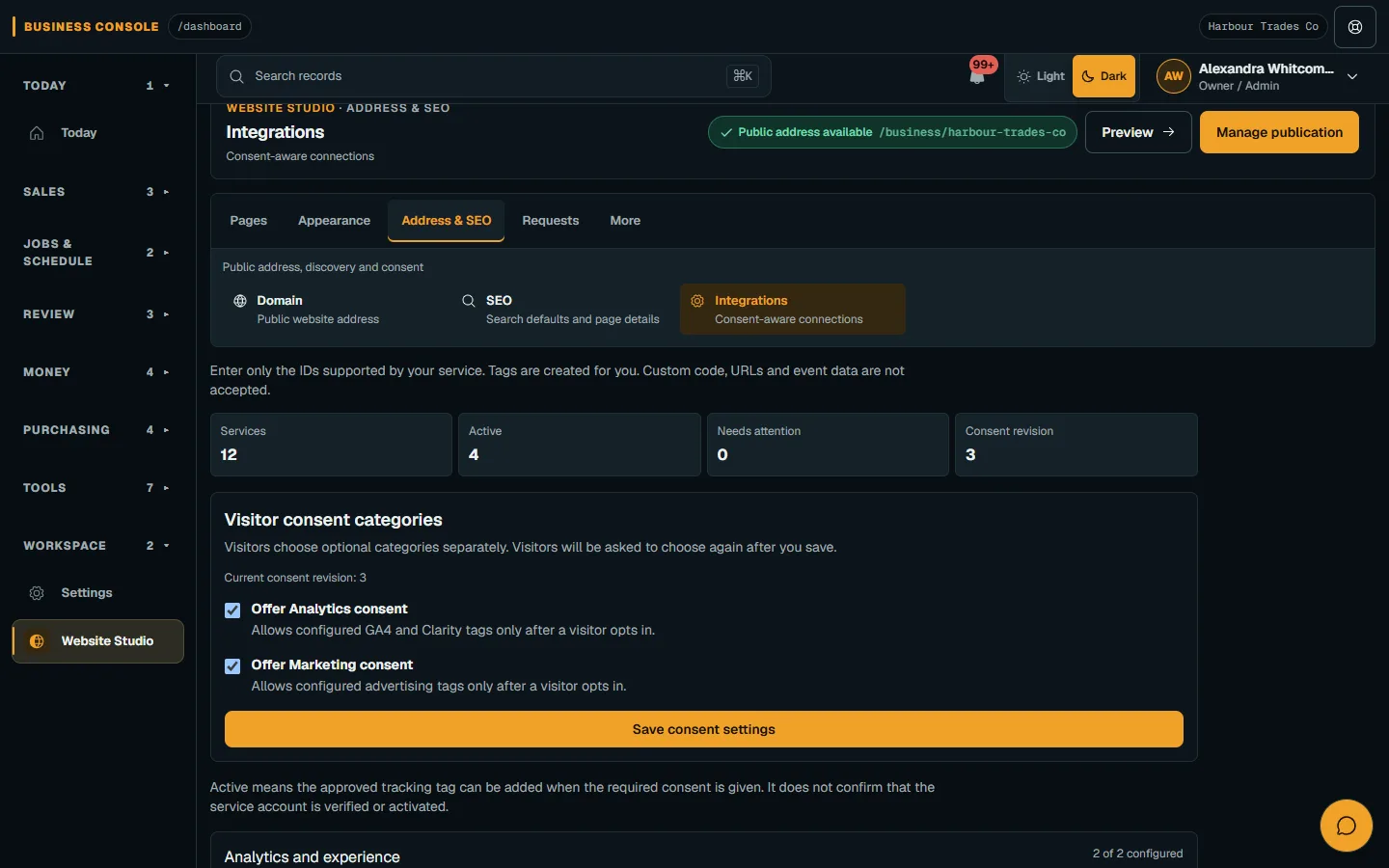Image resolution: width=1389 pixels, height=868 pixels.
Task: Open the notifications bell with 99+ badge
Action: (977, 75)
